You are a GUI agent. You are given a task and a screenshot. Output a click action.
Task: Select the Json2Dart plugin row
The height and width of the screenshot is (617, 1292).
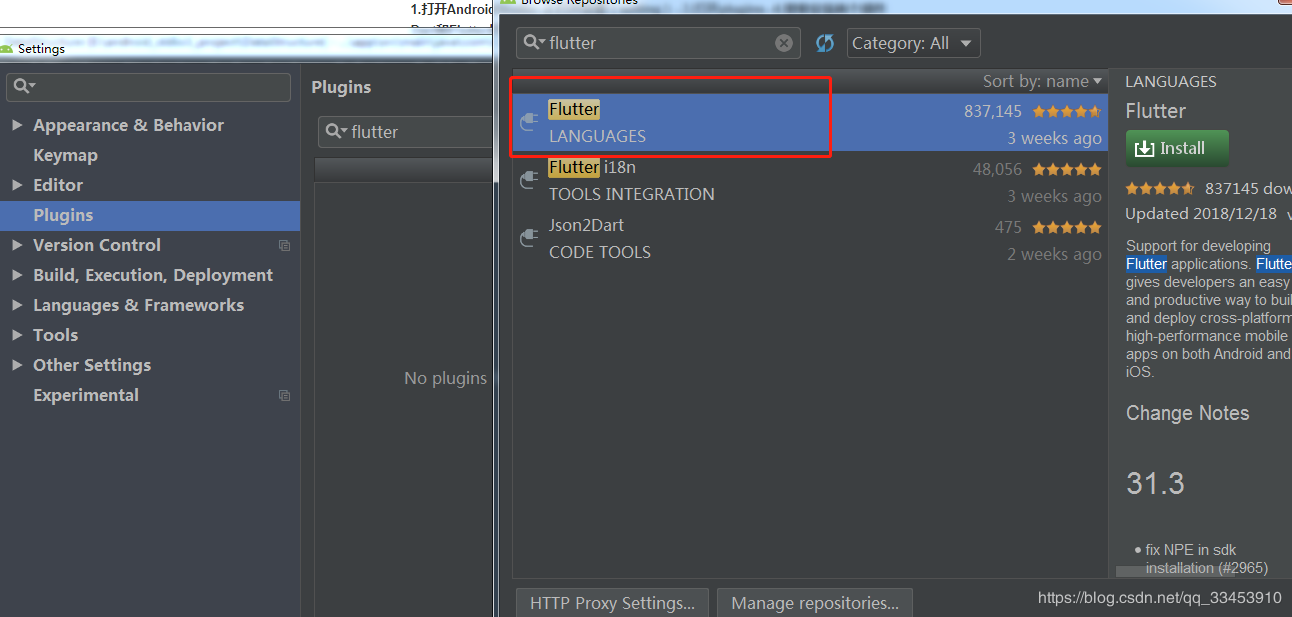[810, 239]
